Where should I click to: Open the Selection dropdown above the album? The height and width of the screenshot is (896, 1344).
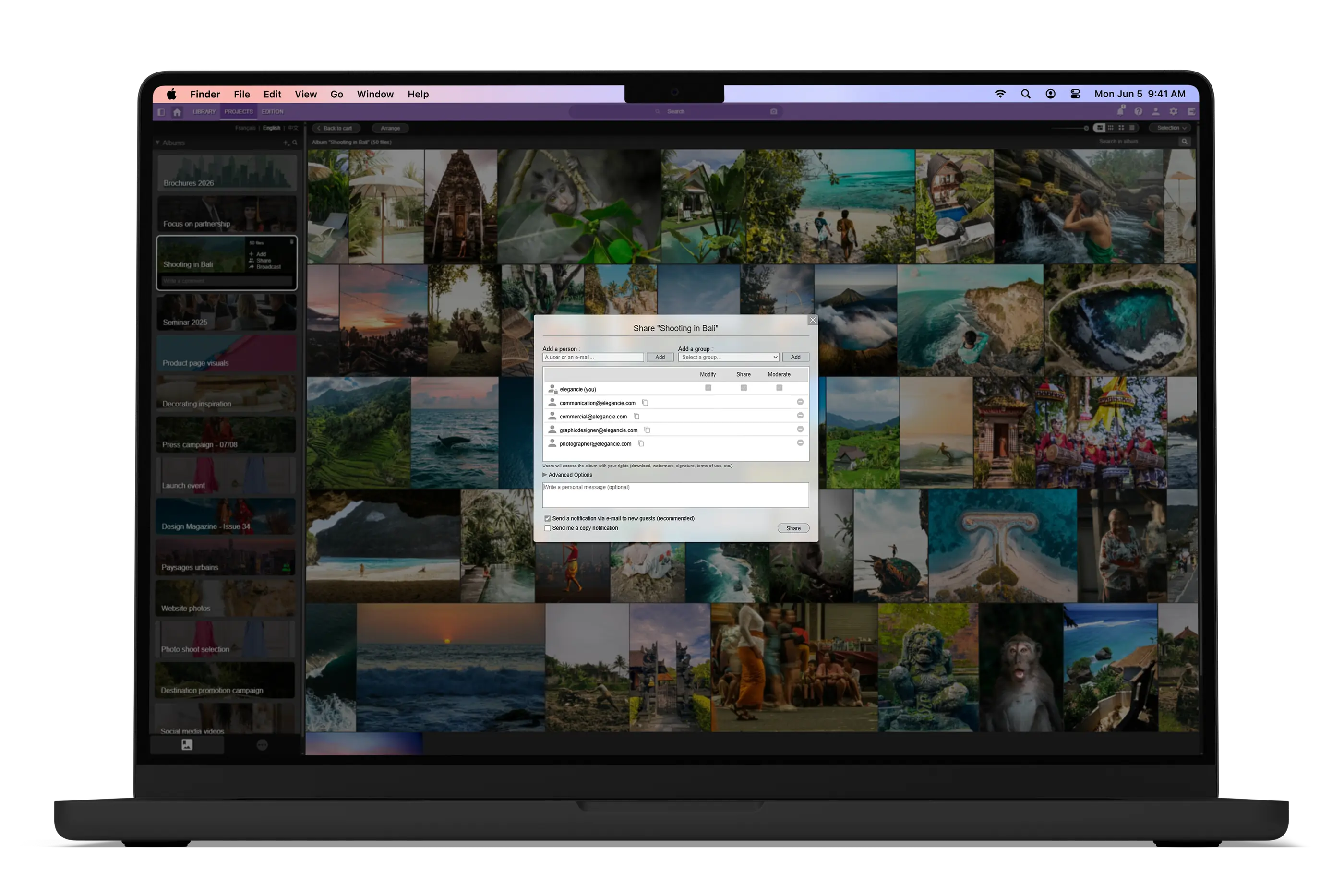click(x=1169, y=128)
